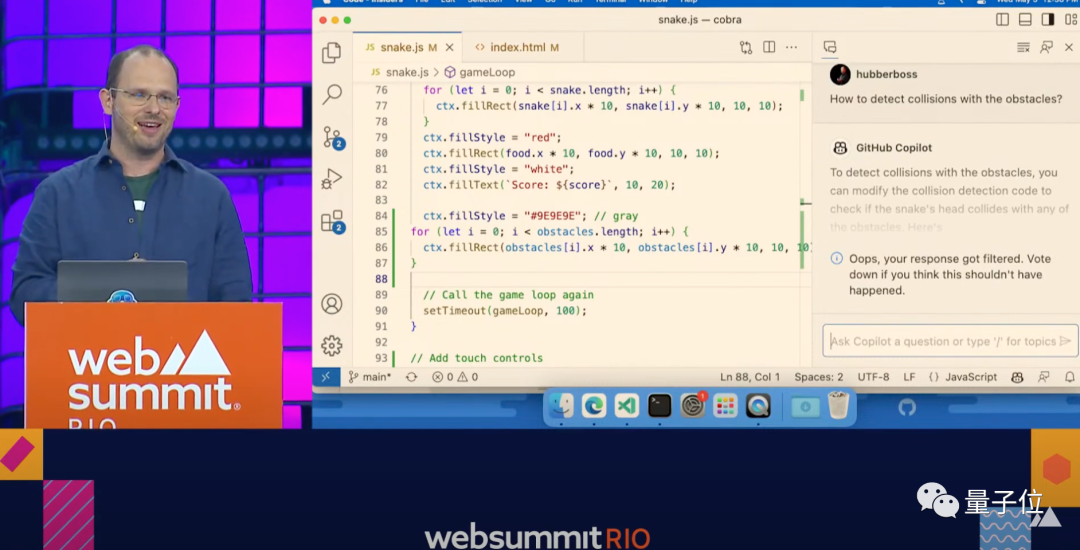Open the Extensions view

(x=332, y=222)
